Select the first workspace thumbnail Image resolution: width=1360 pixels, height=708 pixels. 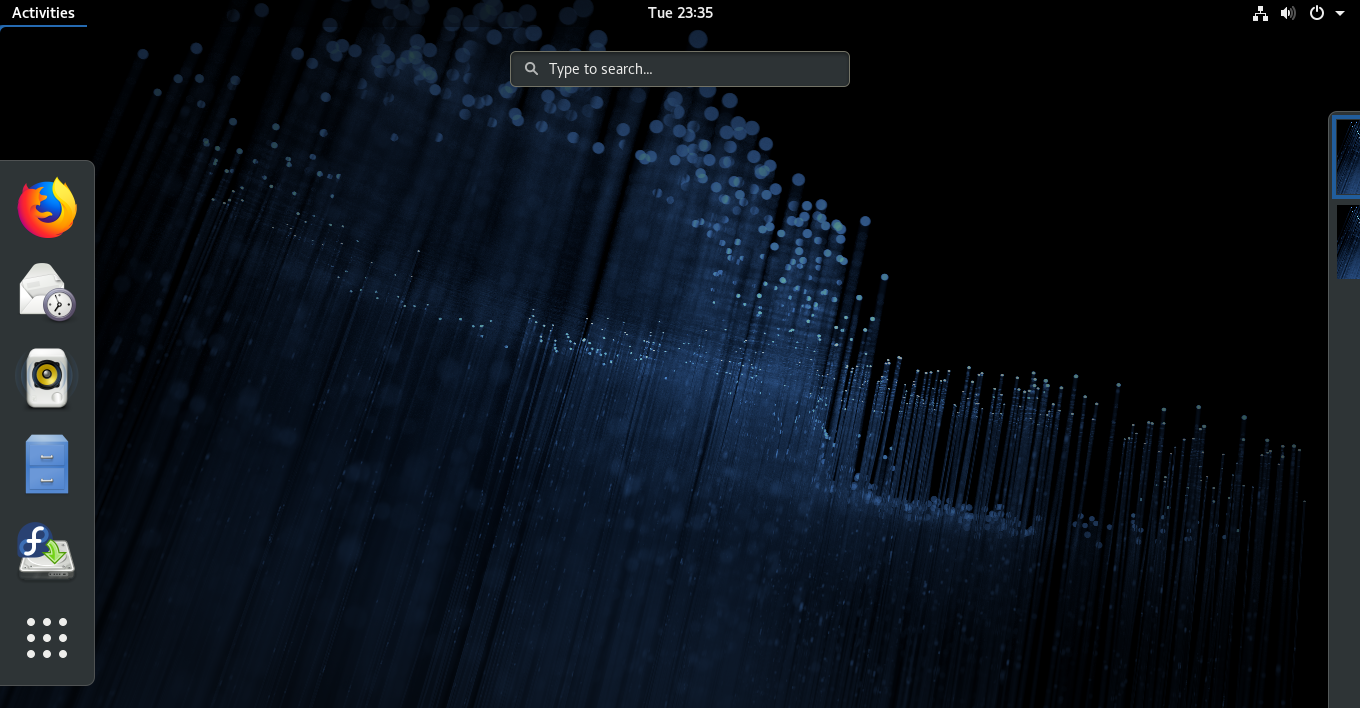coord(1348,157)
